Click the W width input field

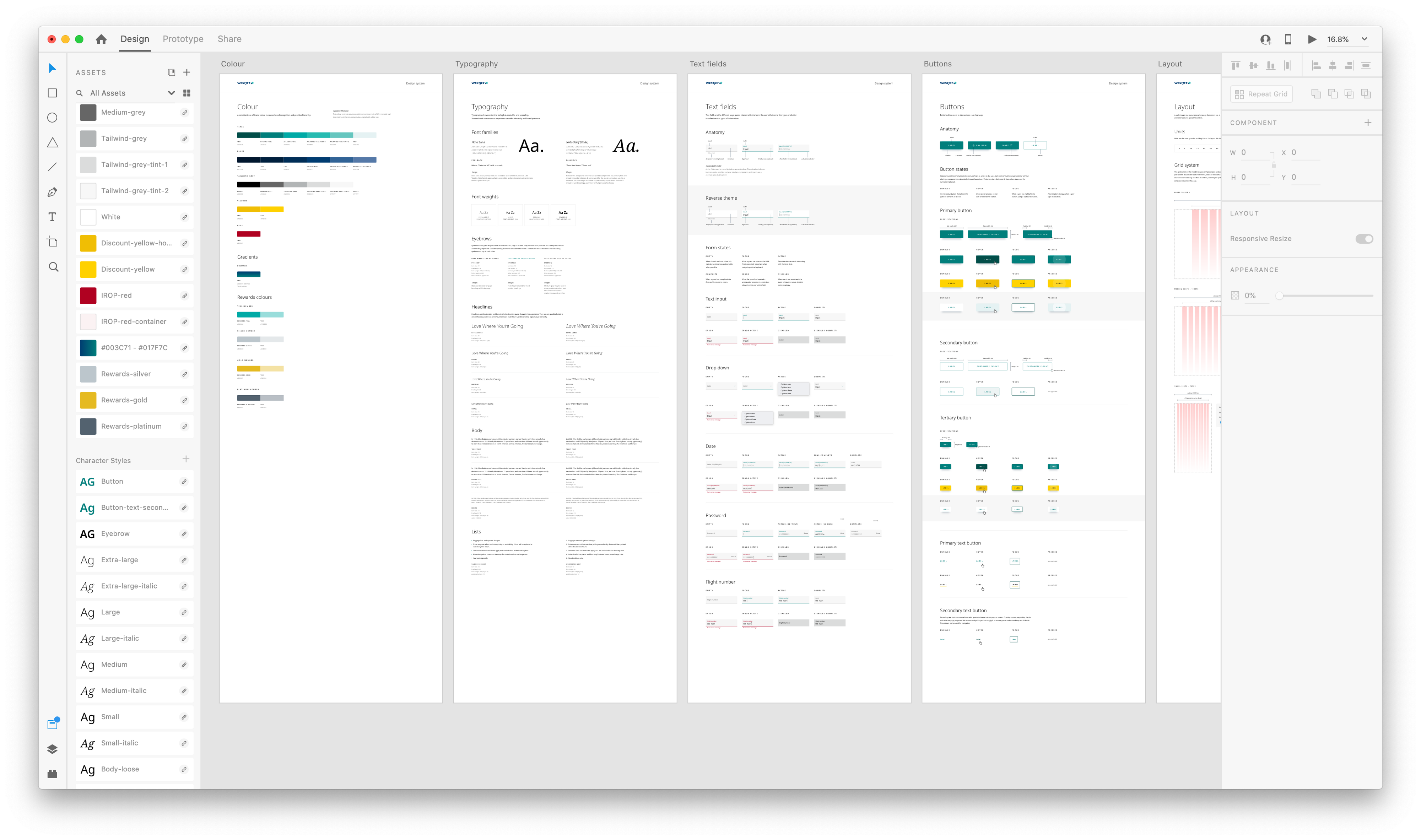[x=1256, y=152]
